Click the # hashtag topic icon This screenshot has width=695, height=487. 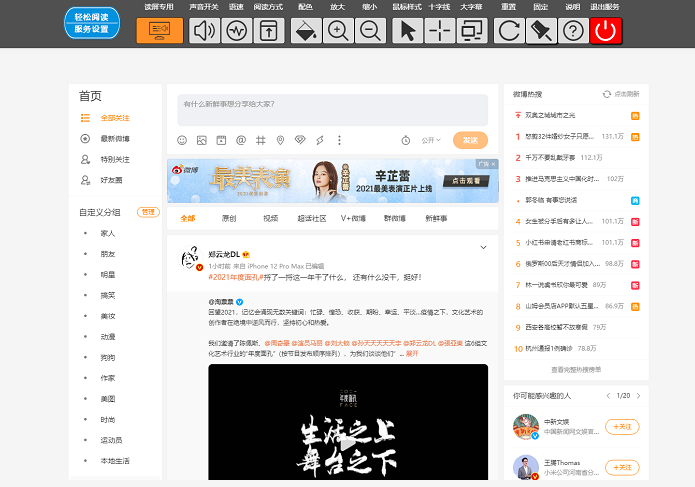point(261,140)
